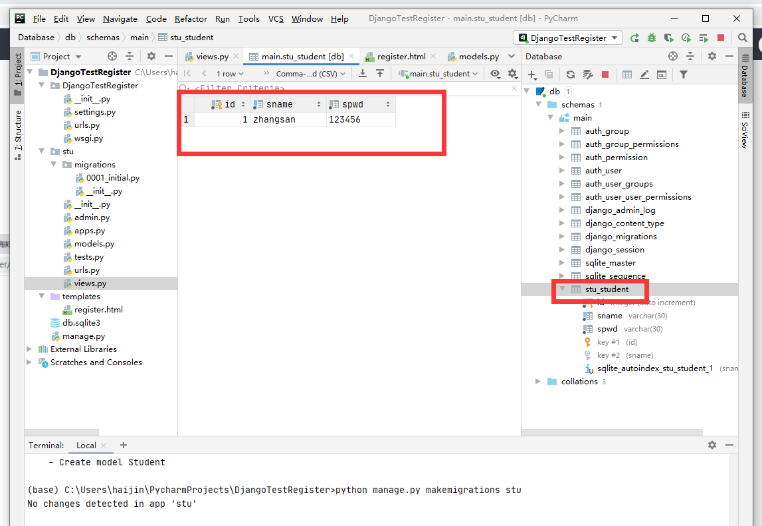The width and height of the screenshot is (762, 526).
Task: Click the Debug bug icon in top toolbar
Action: 651,37
